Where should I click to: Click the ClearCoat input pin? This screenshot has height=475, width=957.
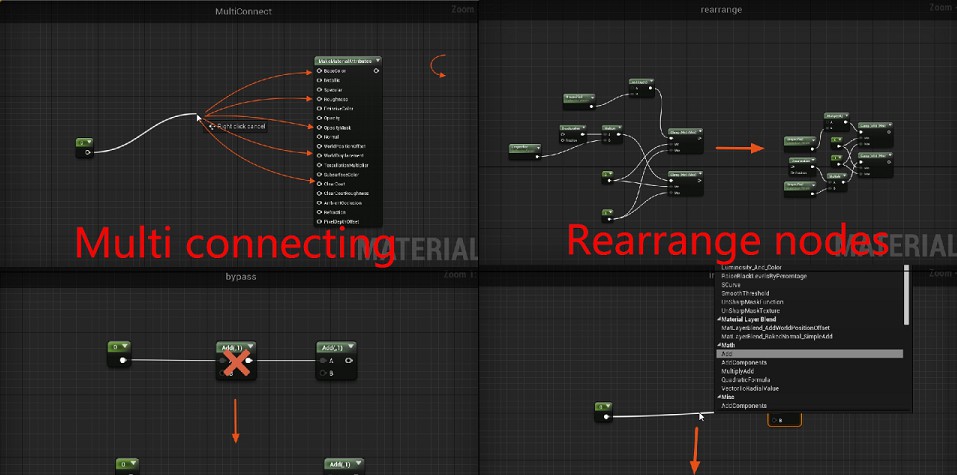(319, 184)
